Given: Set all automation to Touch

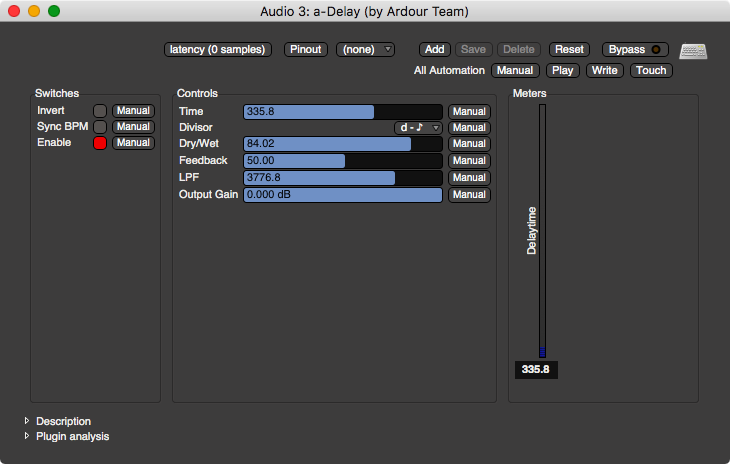Looking at the screenshot, I should tap(651, 71).
